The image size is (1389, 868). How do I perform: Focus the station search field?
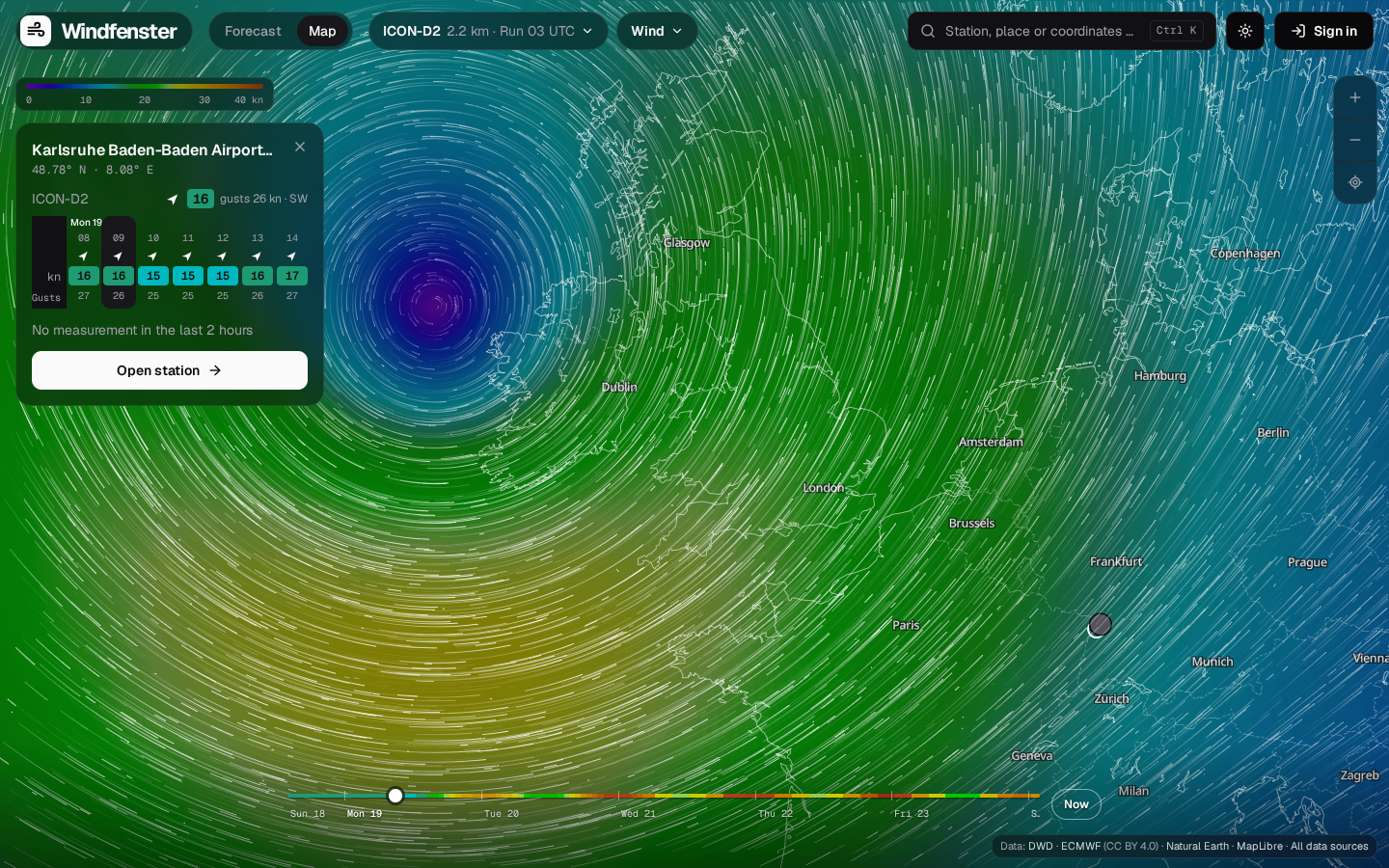1062,31
